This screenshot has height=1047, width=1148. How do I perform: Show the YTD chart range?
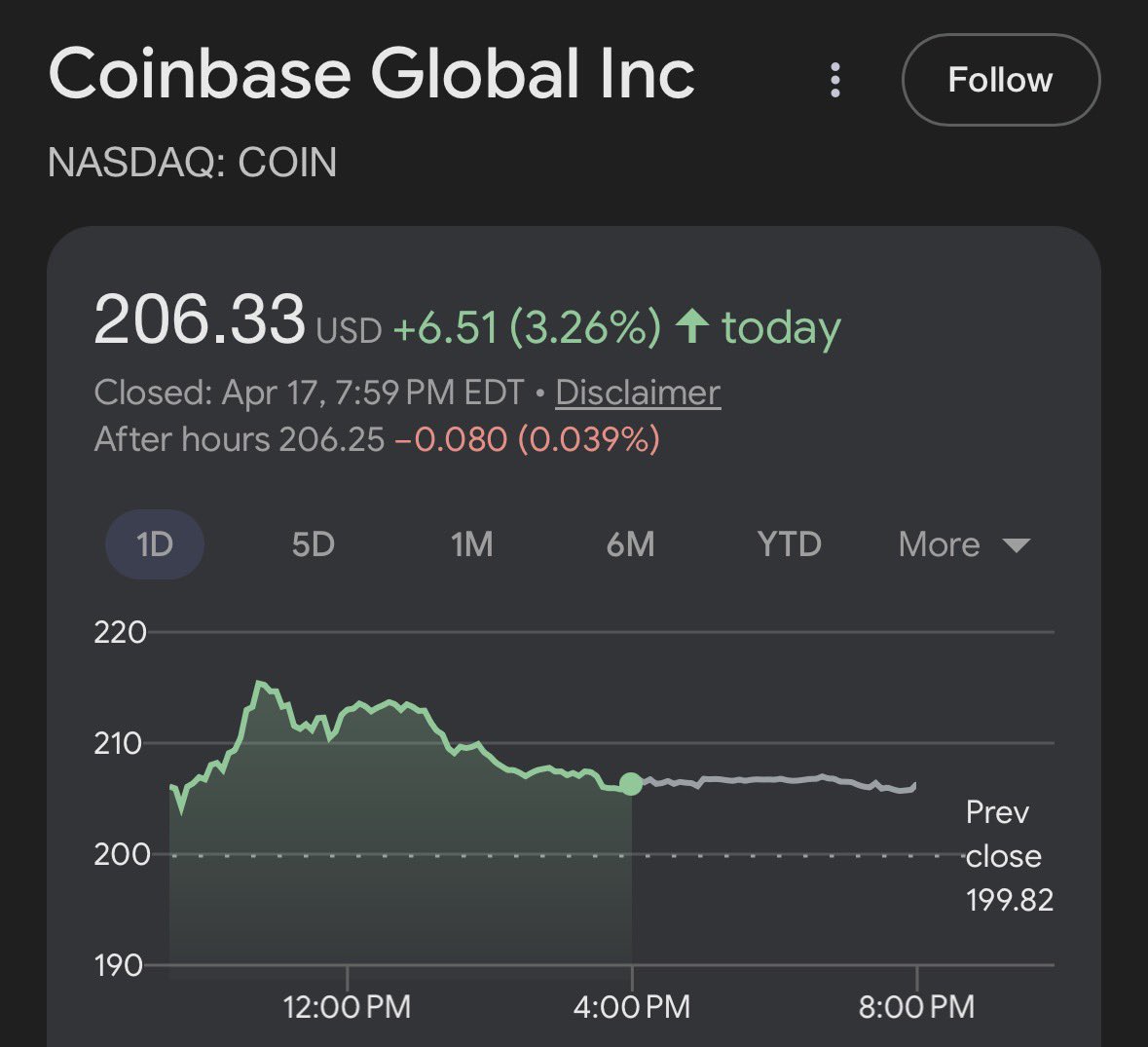click(x=789, y=544)
